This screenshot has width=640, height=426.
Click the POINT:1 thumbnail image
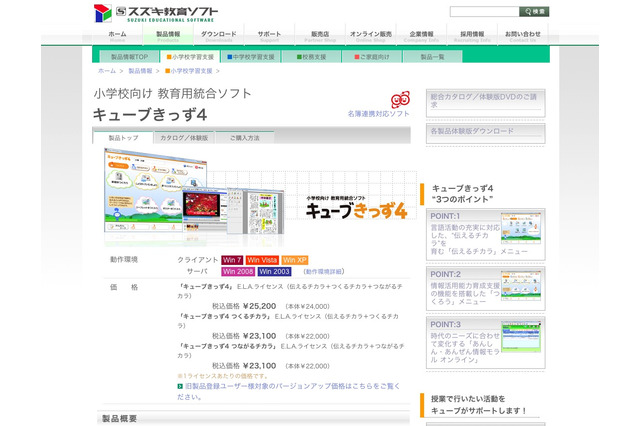pyautogui.click(x=521, y=228)
